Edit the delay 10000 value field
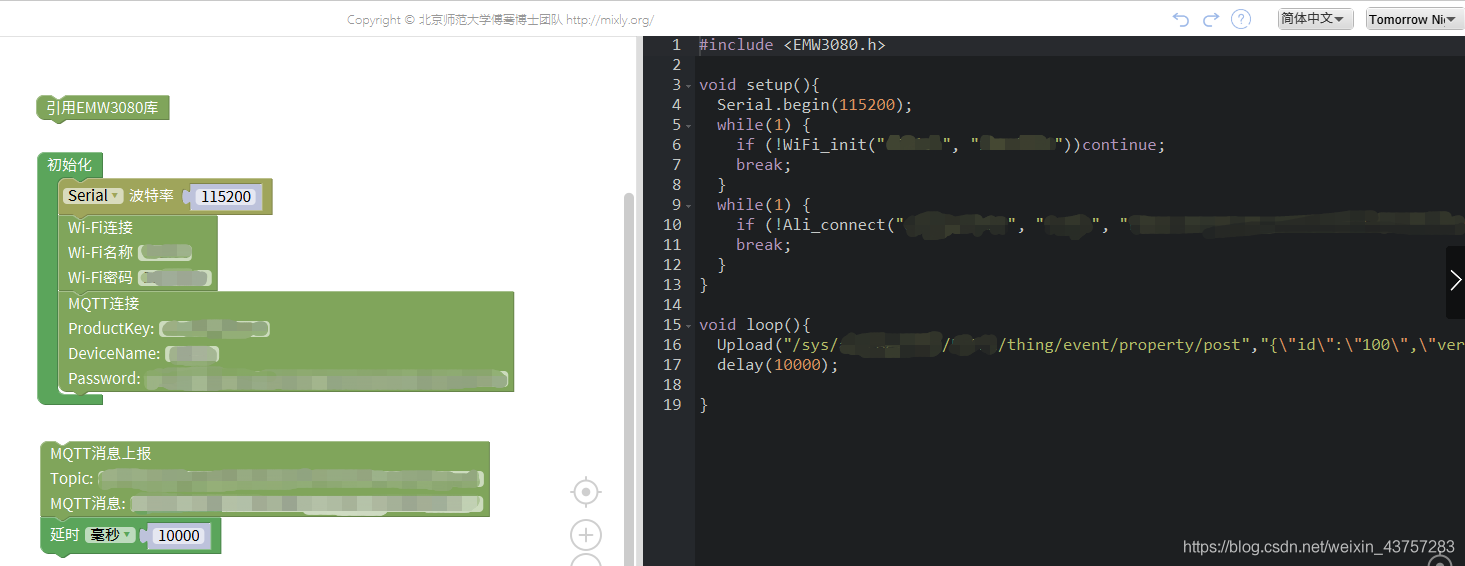 click(x=179, y=536)
